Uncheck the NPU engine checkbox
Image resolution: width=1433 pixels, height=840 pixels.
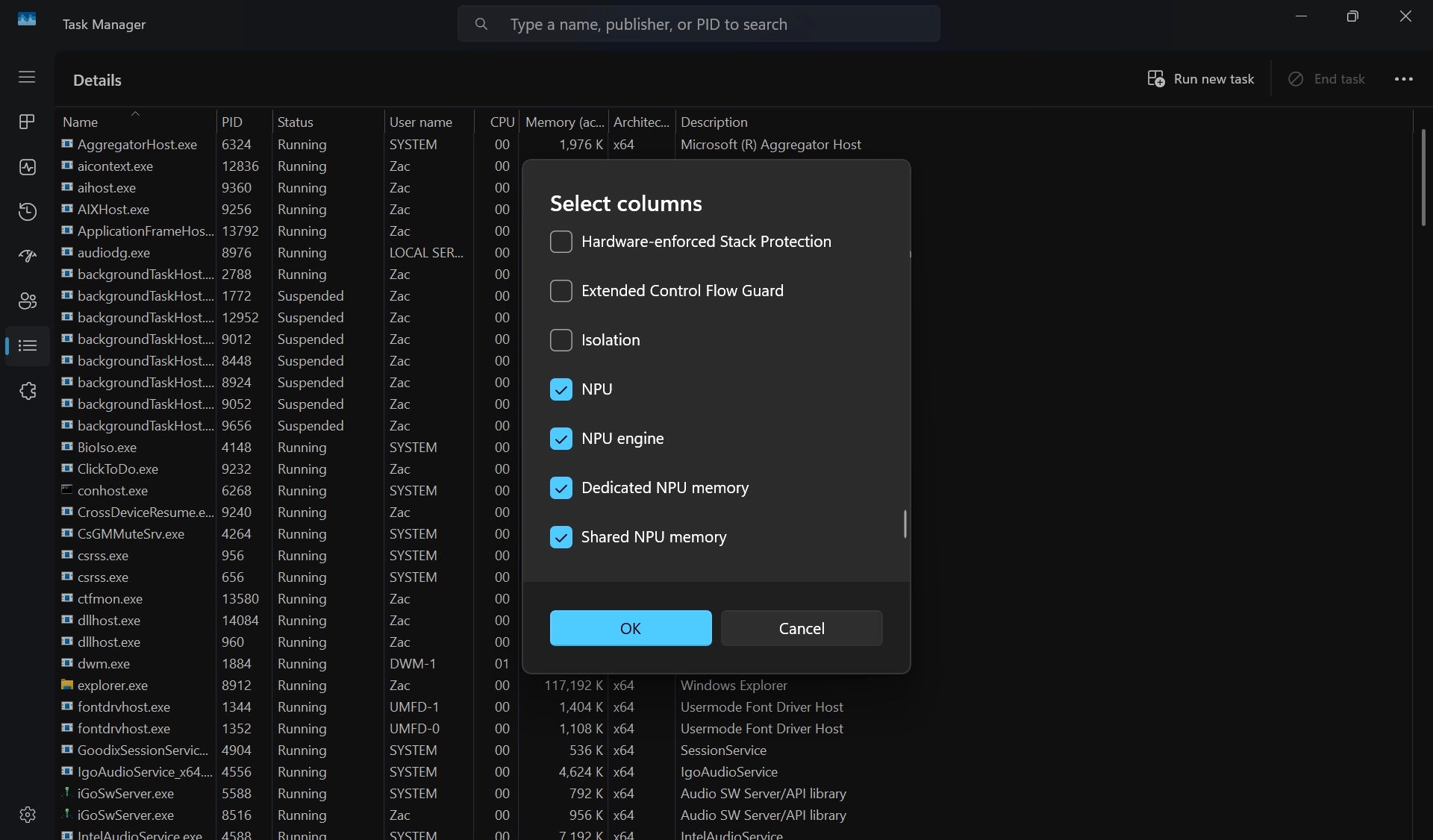coord(561,439)
